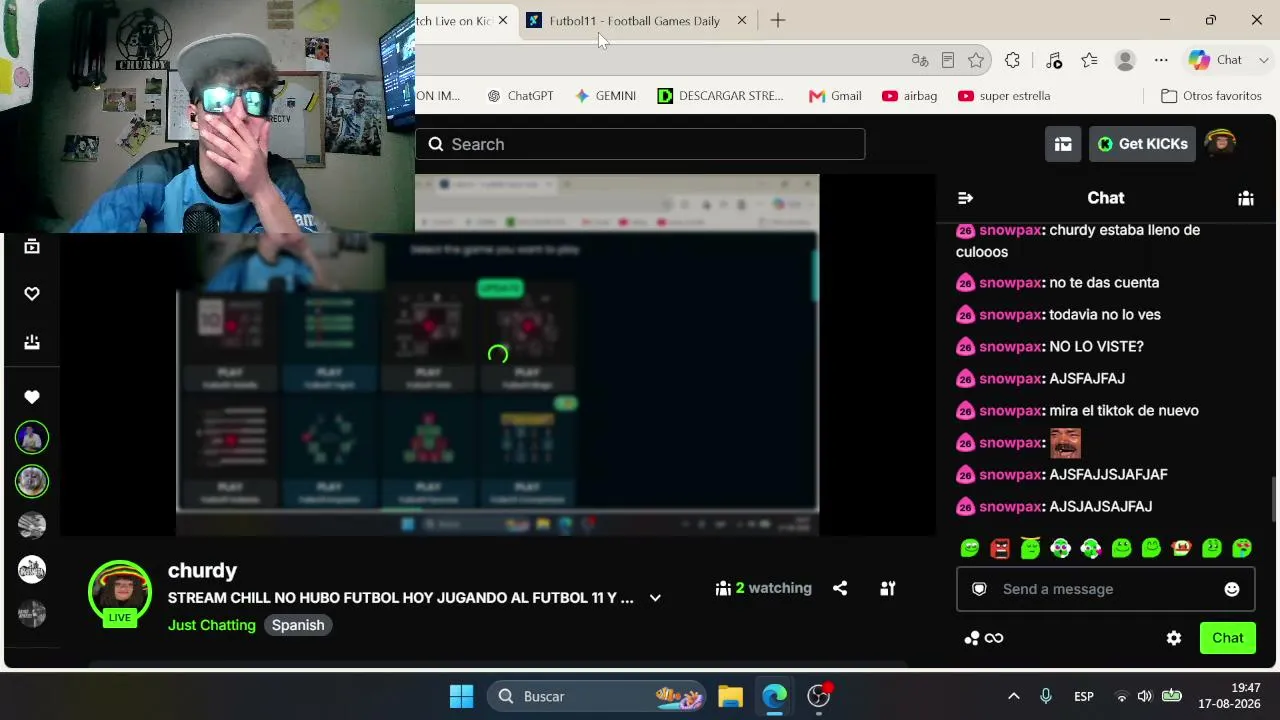Insert the heart-eyes green quick emote
The width and height of the screenshot is (1280, 720).
click(x=1242, y=548)
